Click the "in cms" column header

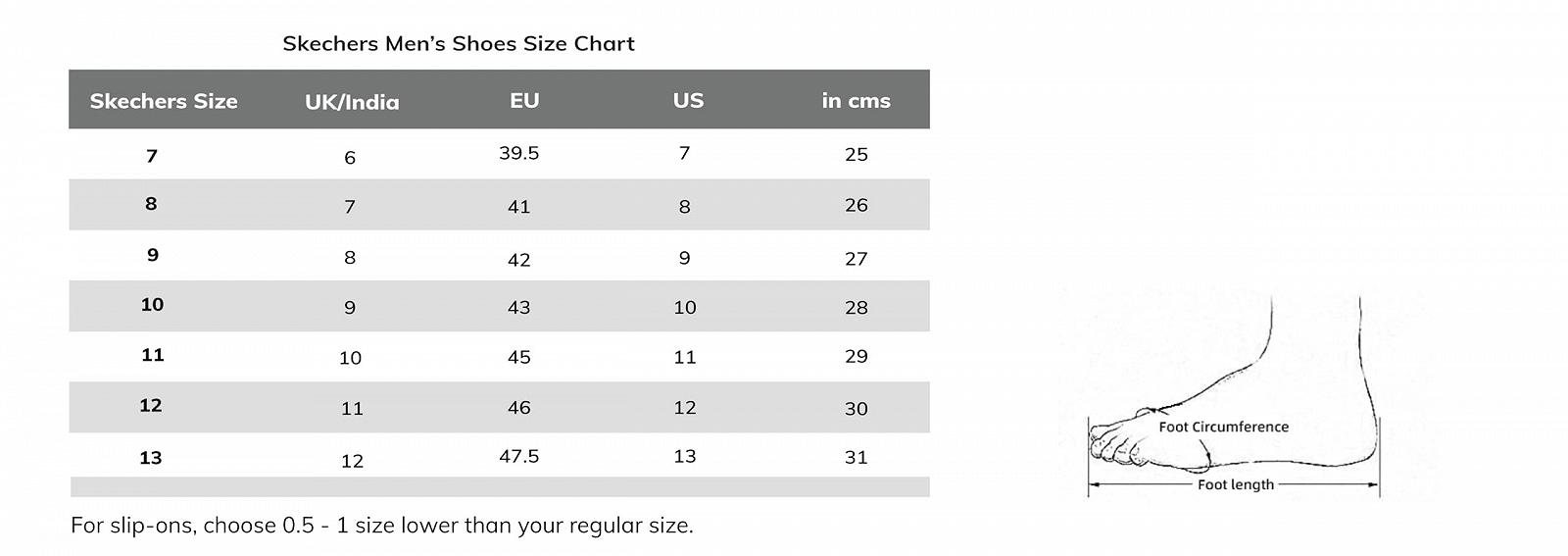point(856,100)
